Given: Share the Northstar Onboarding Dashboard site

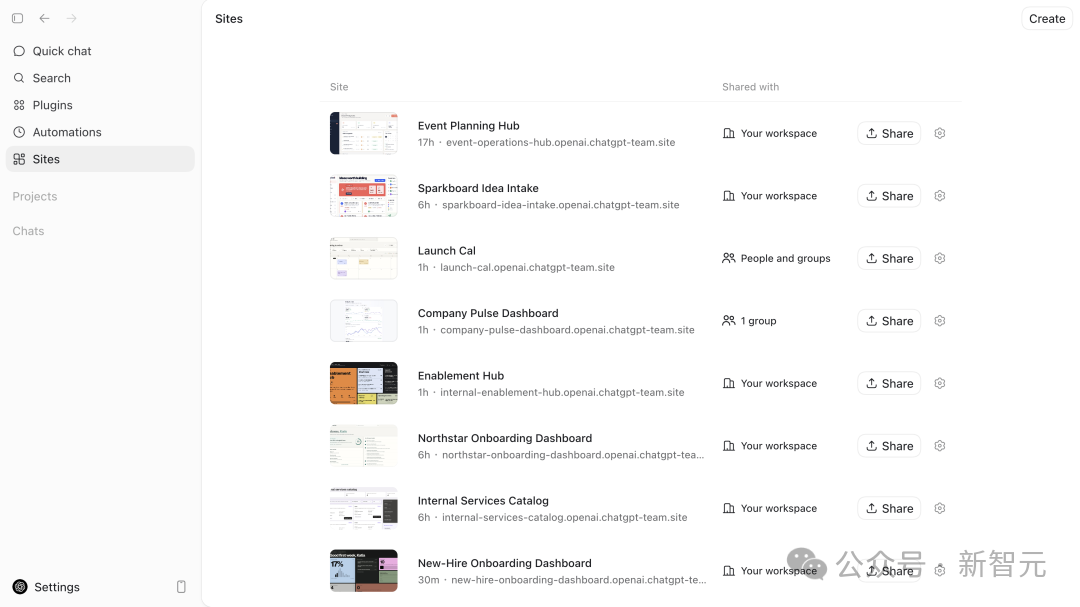Looking at the screenshot, I should (x=889, y=446).
